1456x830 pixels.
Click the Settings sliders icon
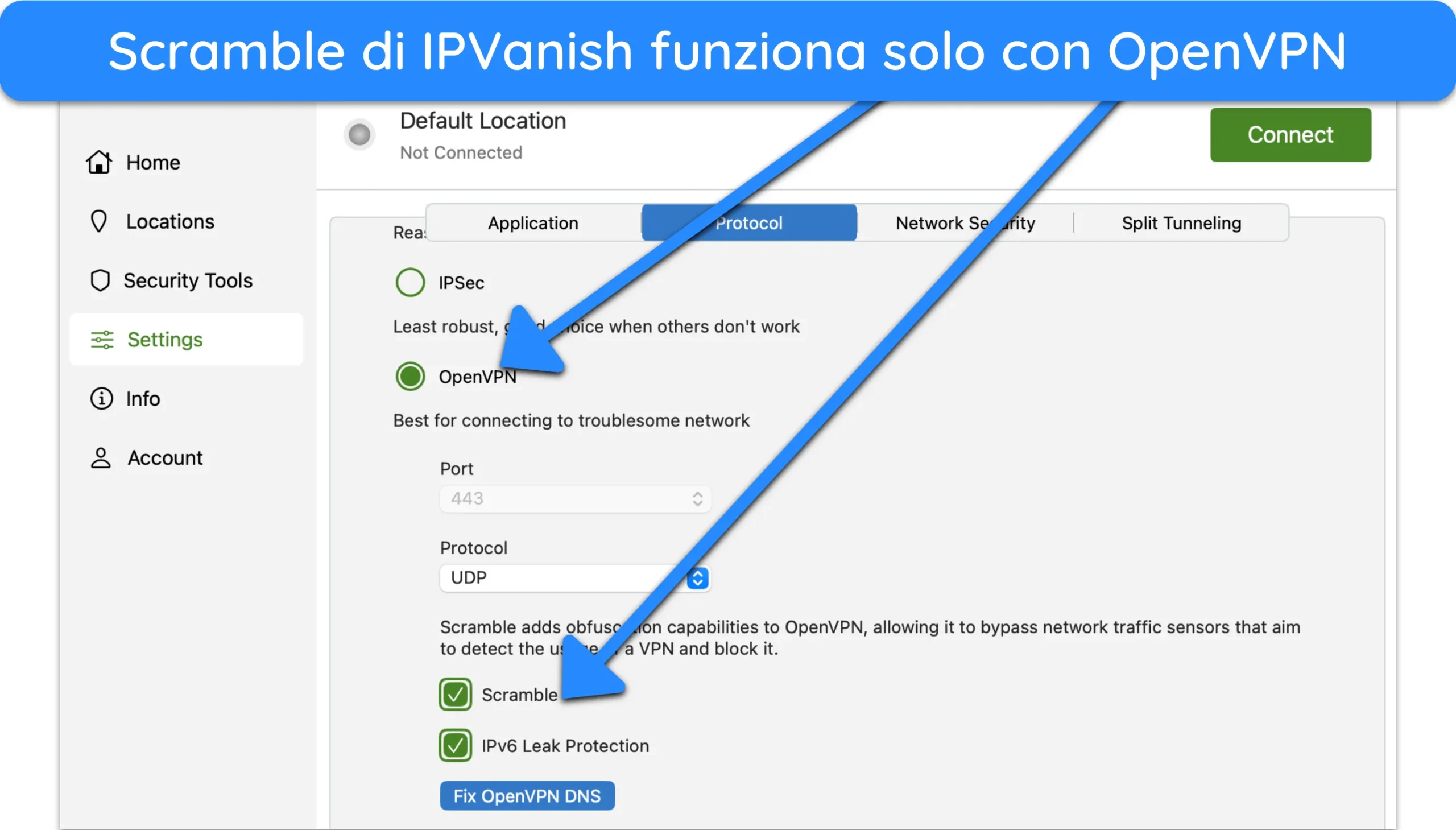tap(102, 340)
